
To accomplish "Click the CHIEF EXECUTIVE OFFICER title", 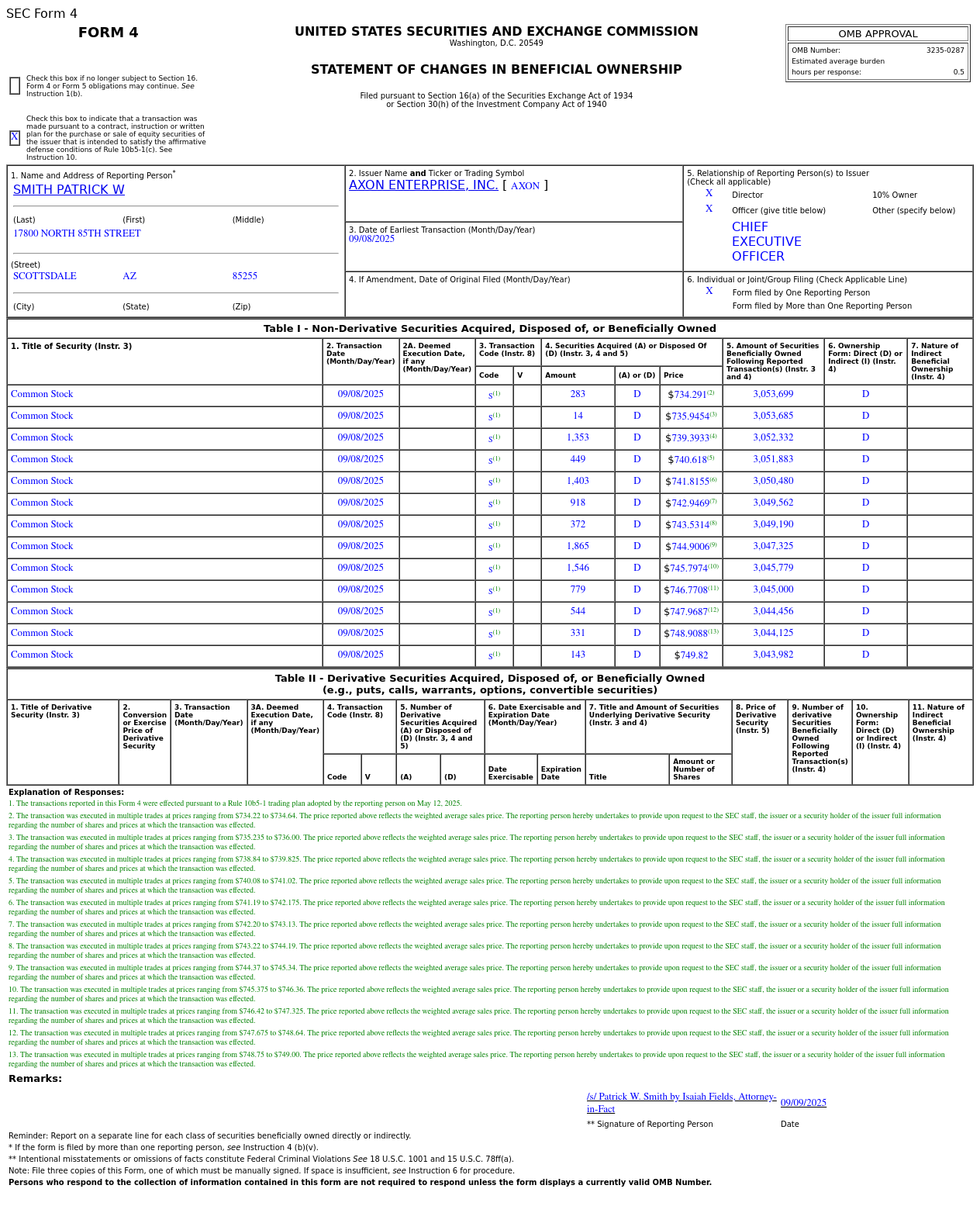I will [767, 242].
